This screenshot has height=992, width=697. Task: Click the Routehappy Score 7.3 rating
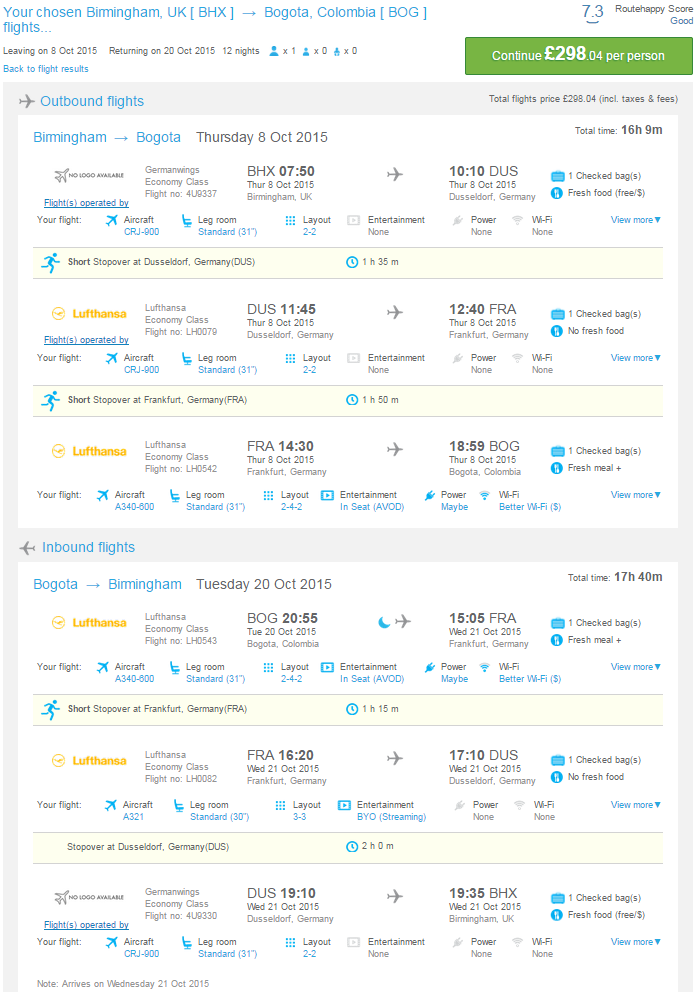coord(593,12)
